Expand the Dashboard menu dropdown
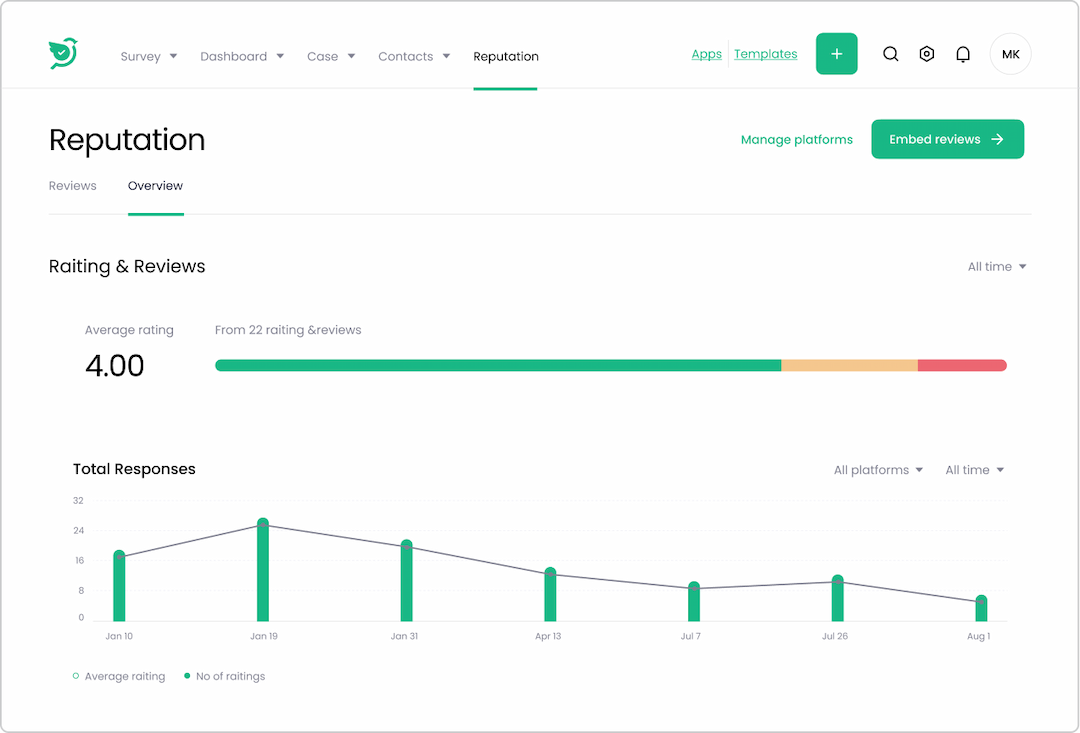This screenshot has width=1080, height=733. point(242,57)
